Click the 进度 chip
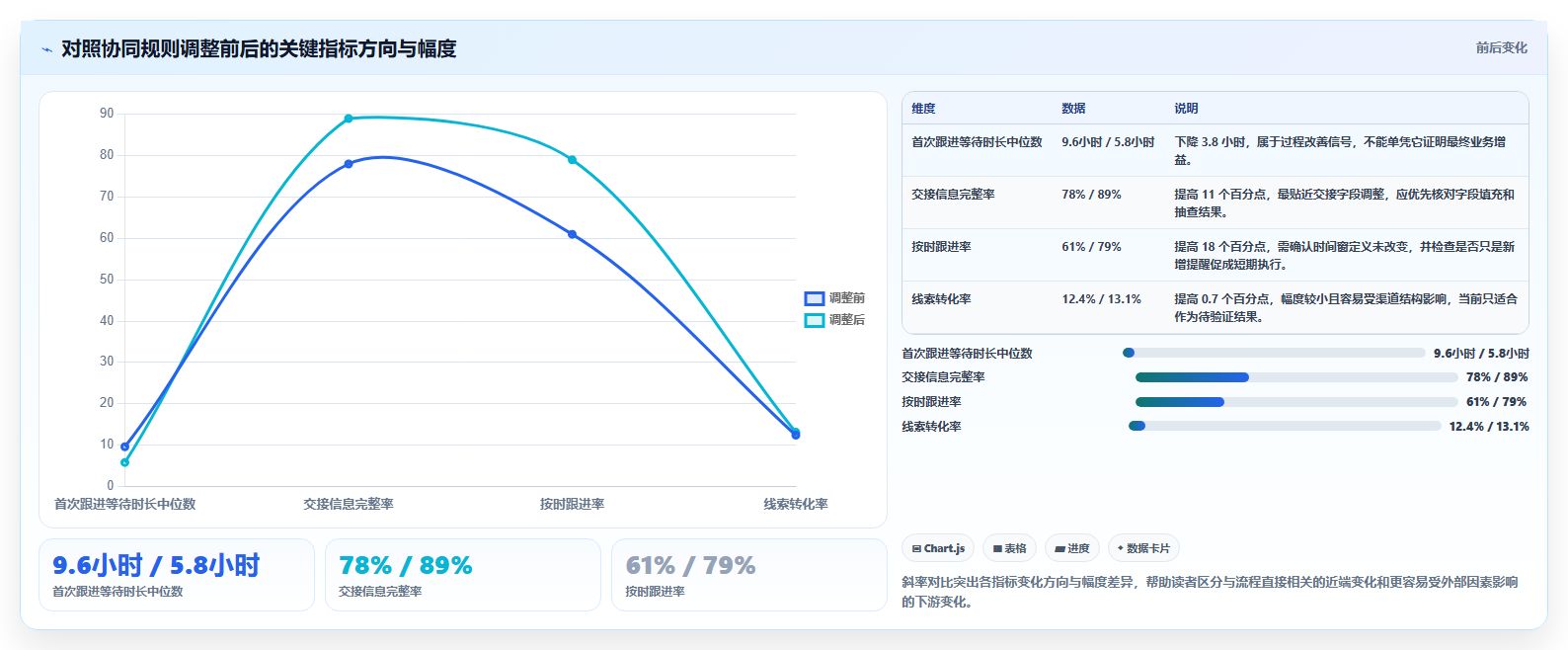 coord(1072,548)
